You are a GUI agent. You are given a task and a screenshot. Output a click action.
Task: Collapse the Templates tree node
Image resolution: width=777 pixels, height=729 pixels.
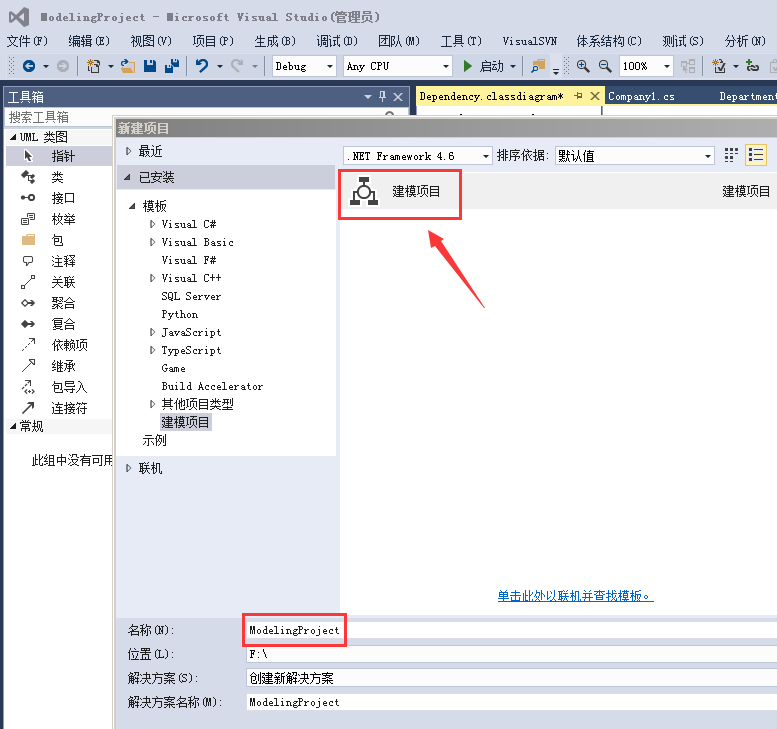click(132, 206)
